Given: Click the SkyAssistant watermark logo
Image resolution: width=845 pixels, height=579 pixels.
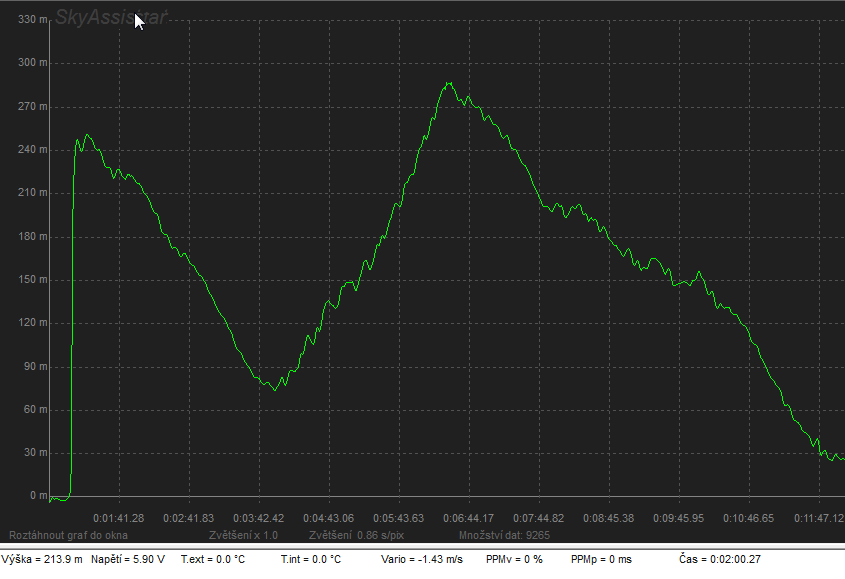Looking at the screenshot, I should click(x=111, y=17).
